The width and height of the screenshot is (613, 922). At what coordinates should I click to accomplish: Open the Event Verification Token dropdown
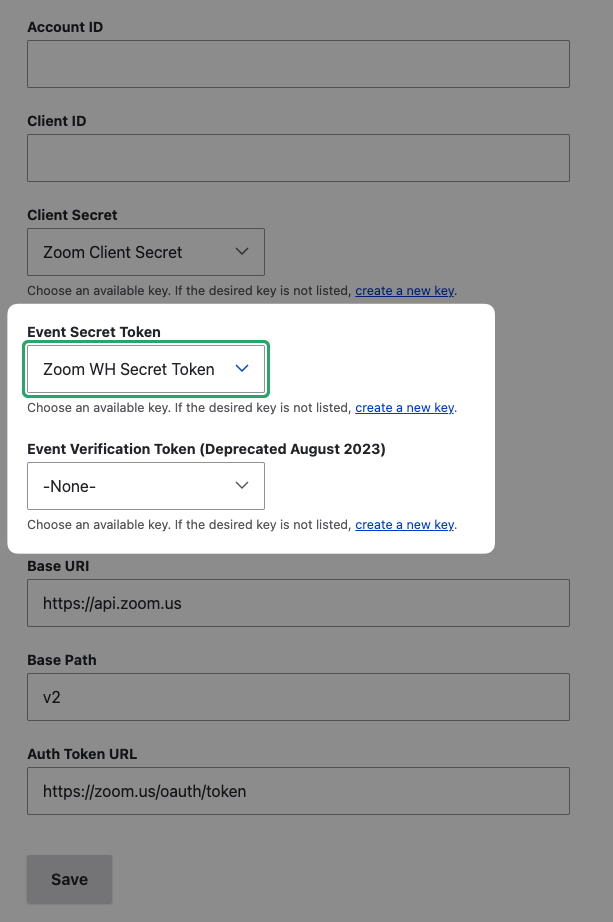coord(146,486)
